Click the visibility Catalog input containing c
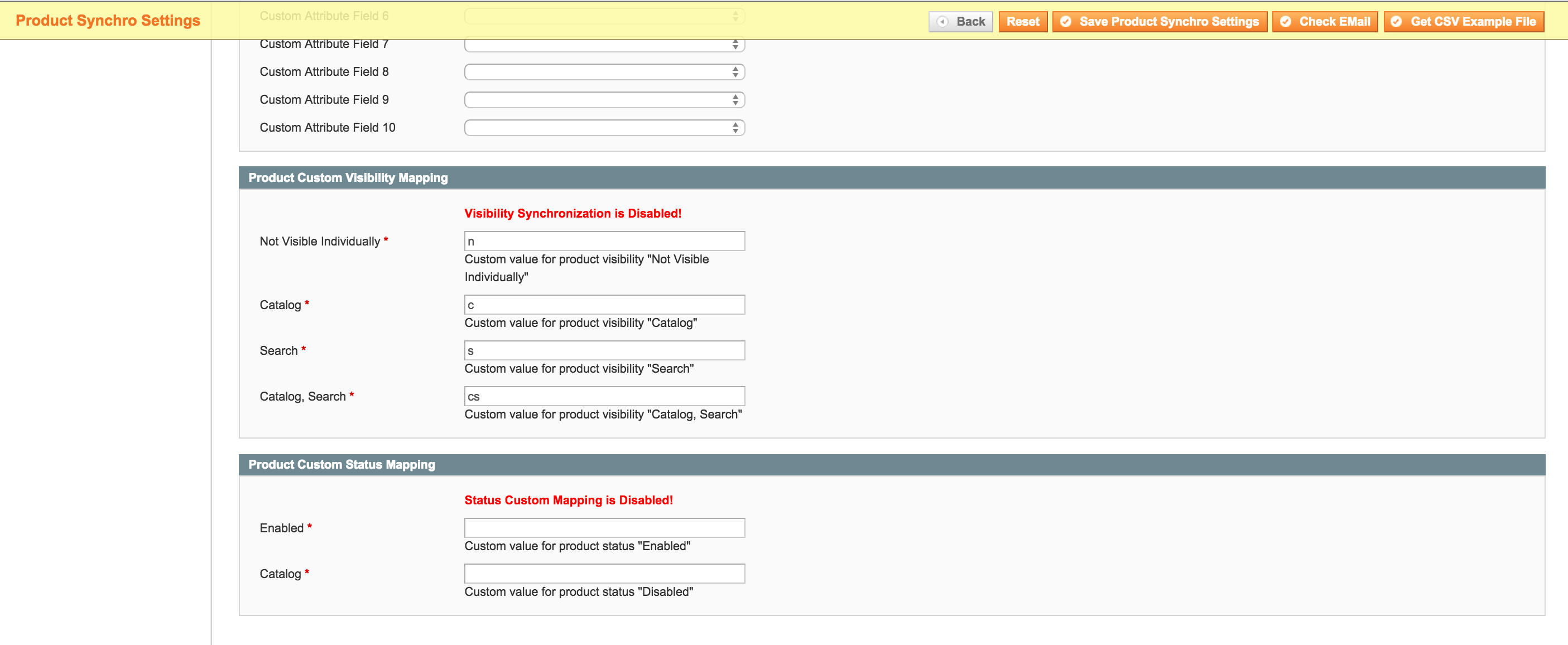Viewport: 1568px width, 645px height. (x=604, y=305)
